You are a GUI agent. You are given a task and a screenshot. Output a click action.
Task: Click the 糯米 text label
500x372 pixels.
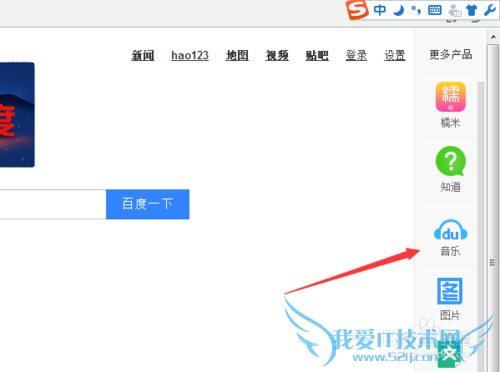tap(450, 123)
